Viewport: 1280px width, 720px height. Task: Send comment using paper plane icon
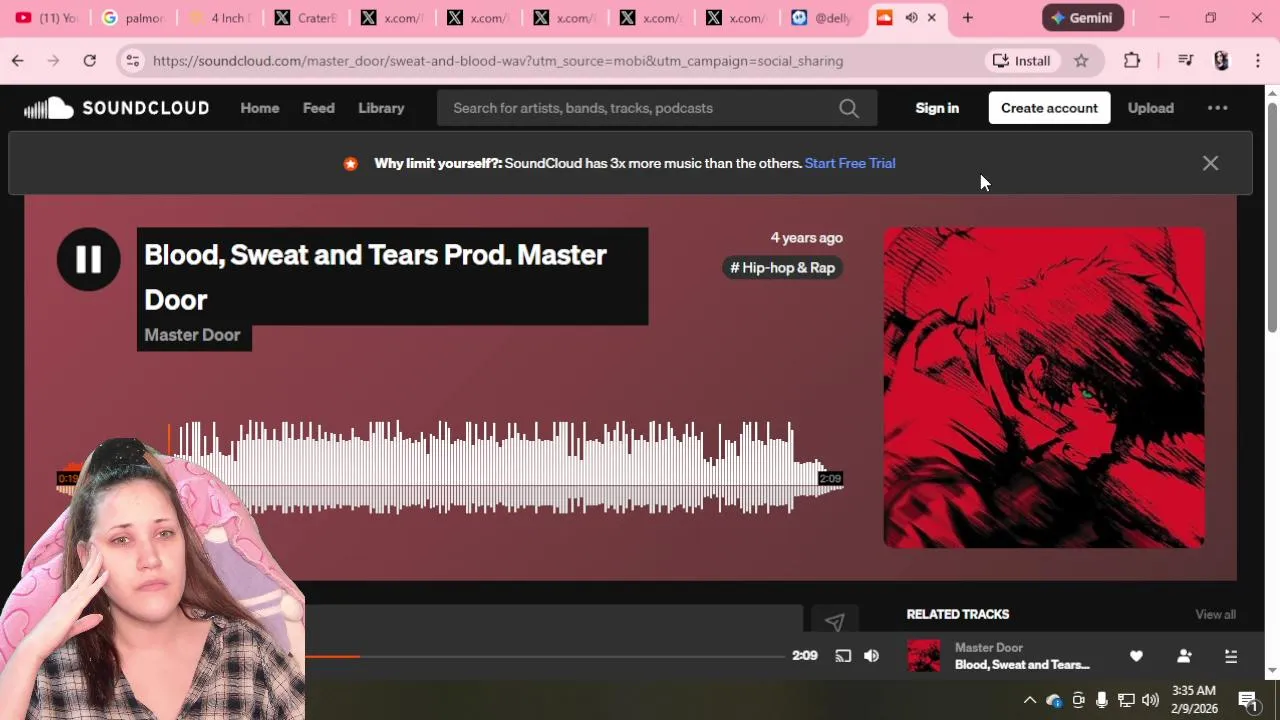(834, 622)
